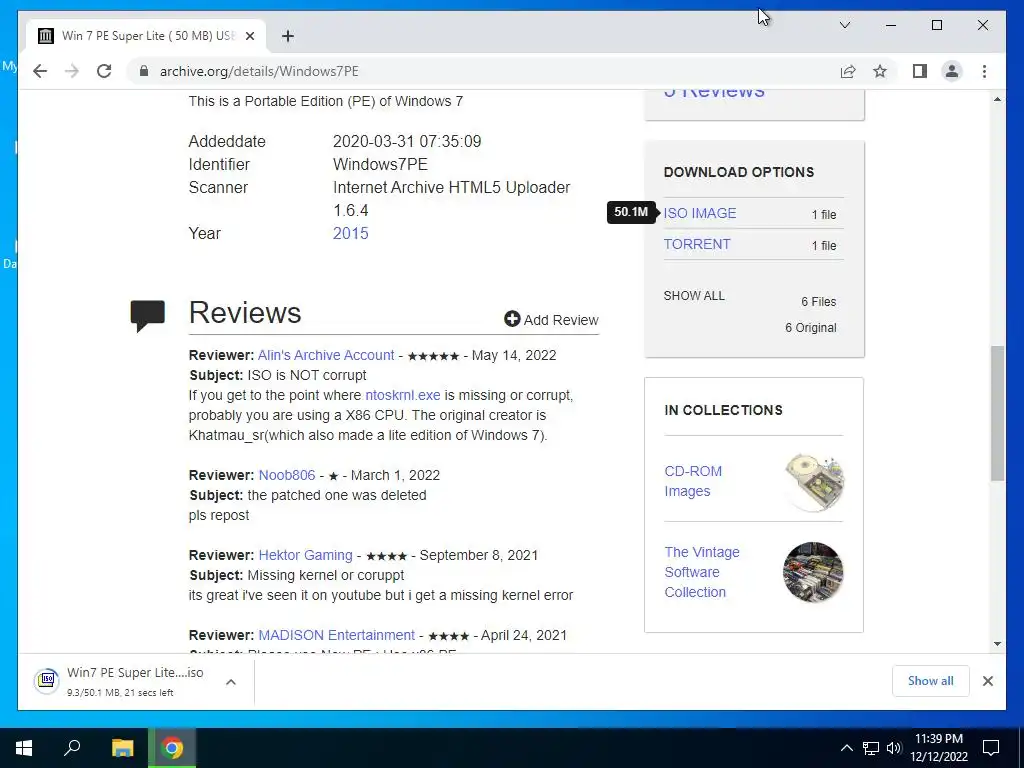
Task: Maximize the Chrome window
Action: click(x=936, y=25)
